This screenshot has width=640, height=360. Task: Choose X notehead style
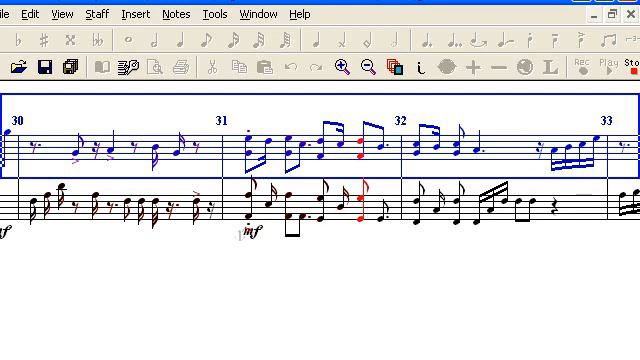(342, 40)
